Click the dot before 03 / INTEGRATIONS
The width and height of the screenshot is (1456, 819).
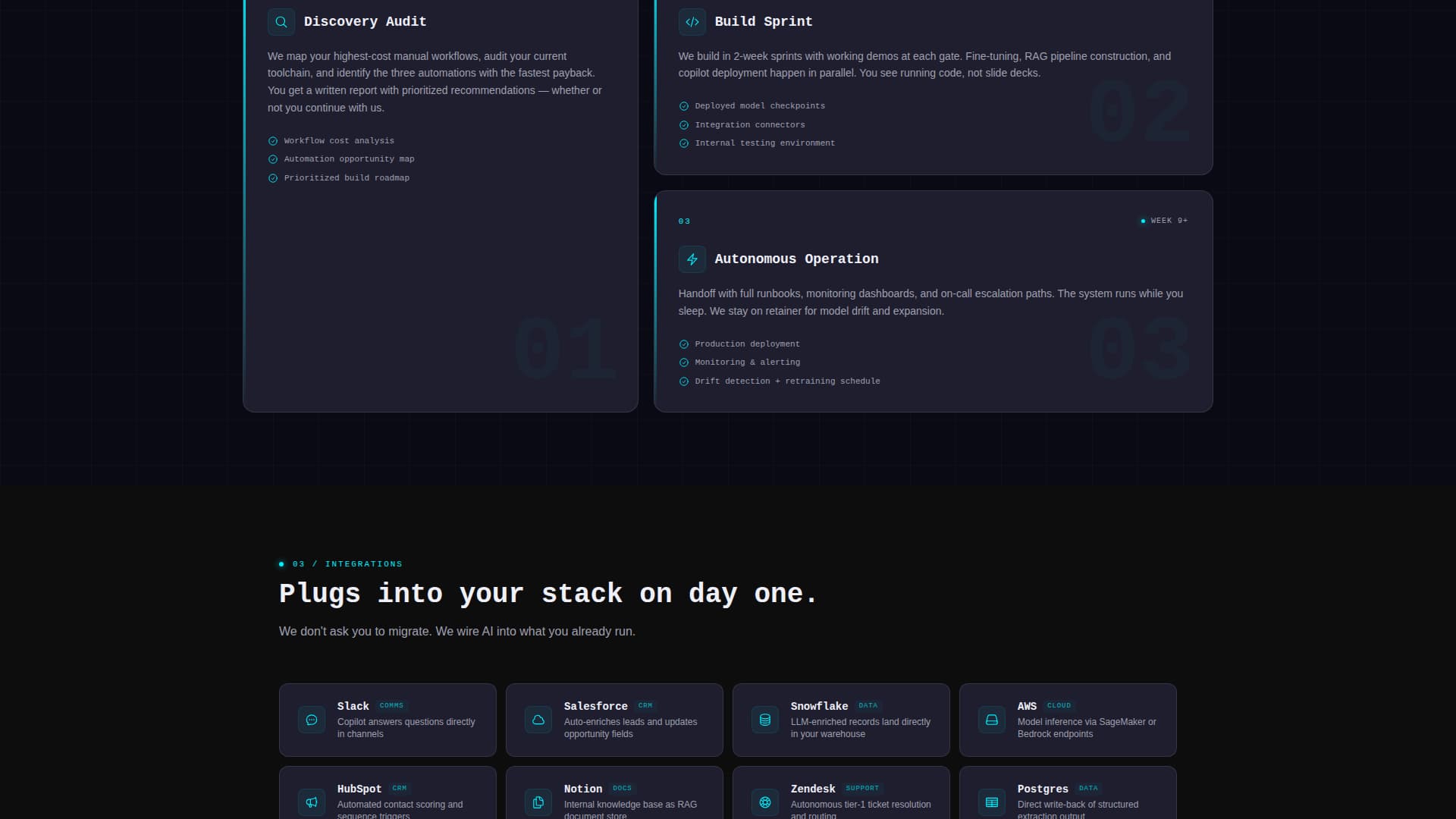(281, 564)
